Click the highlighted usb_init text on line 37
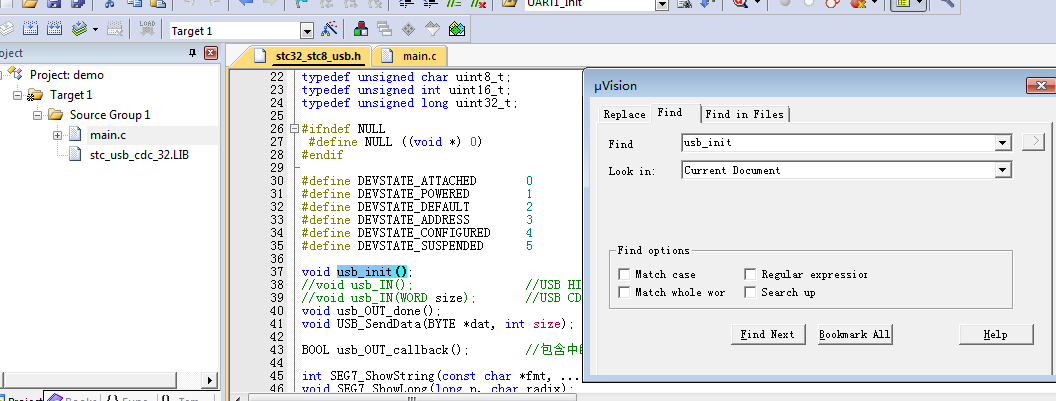 [x=364, y=272]
